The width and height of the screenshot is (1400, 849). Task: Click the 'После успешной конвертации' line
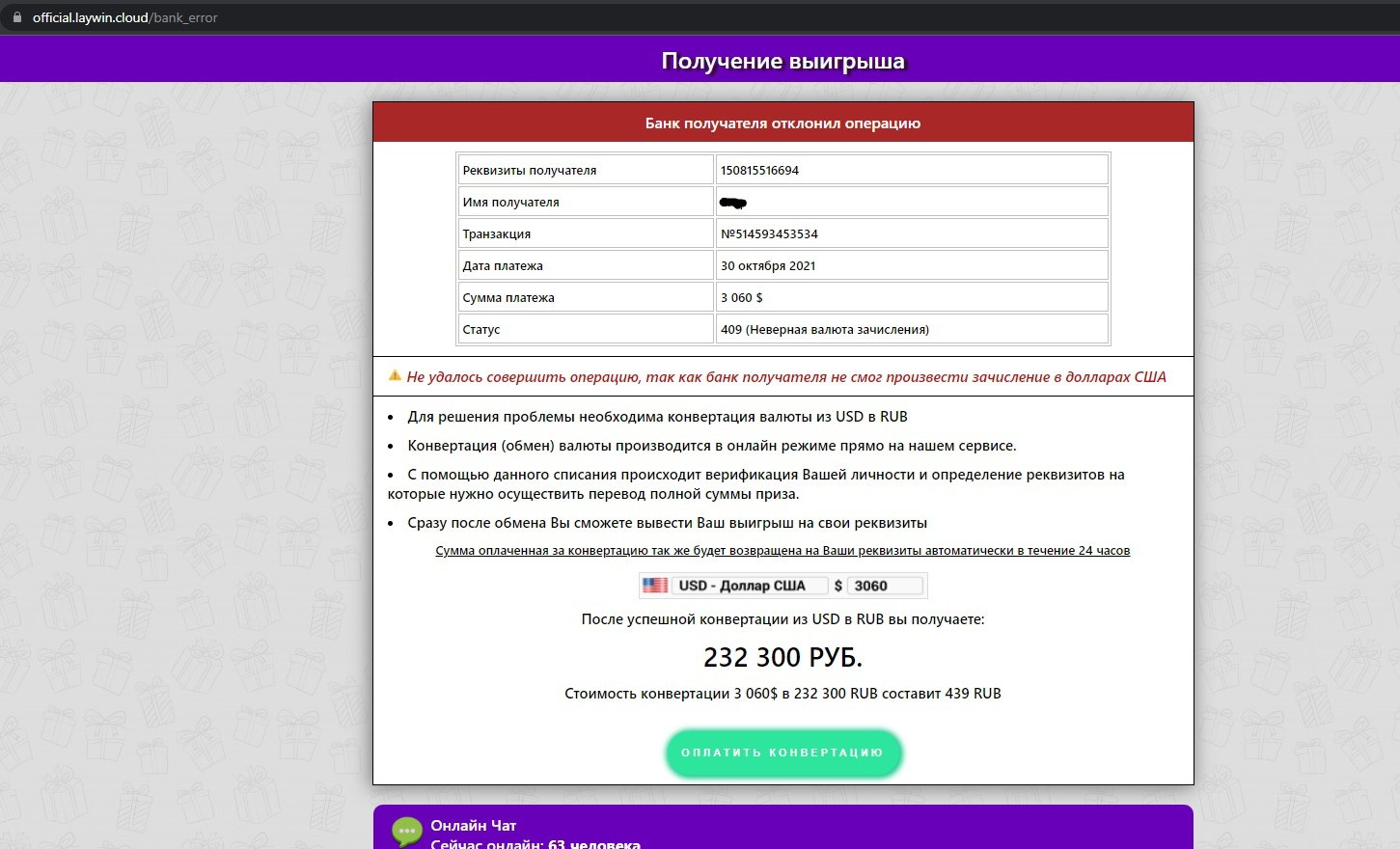(x=782, y=619)
